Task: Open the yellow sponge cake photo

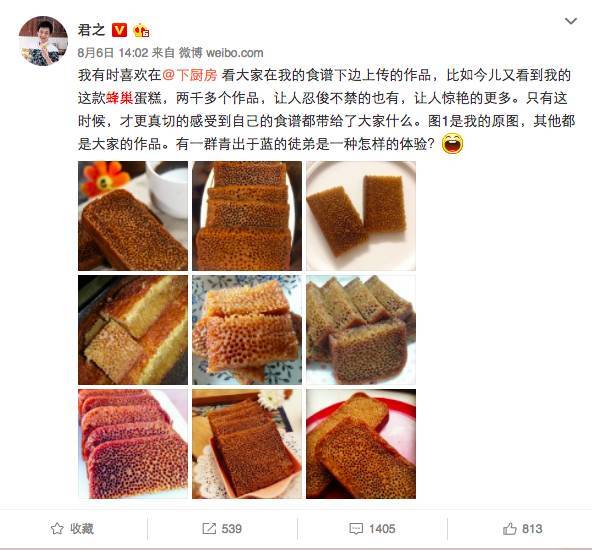Action: 133,330
